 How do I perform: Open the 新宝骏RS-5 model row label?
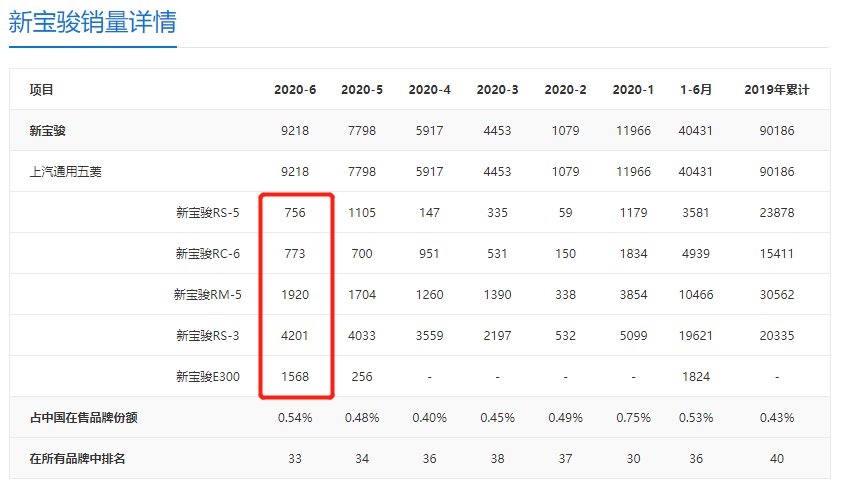pyautogui.click(x=207, y=212)
